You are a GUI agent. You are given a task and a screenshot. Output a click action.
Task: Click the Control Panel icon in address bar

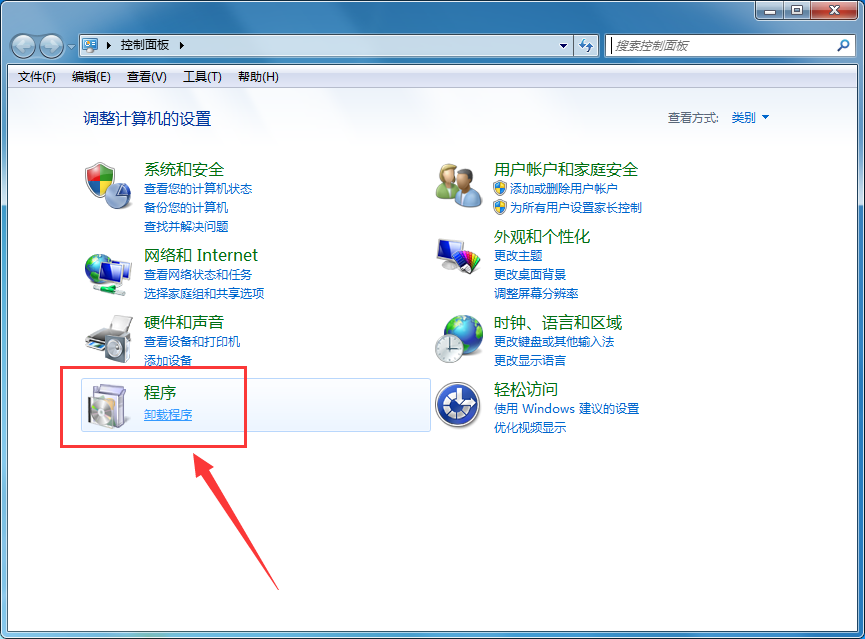(90, 45)
